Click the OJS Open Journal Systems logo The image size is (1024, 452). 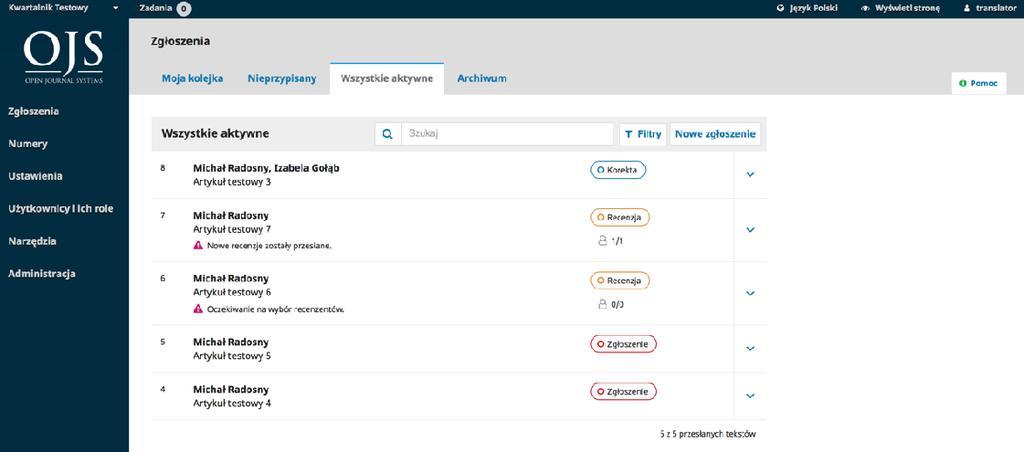pos(63,57)
